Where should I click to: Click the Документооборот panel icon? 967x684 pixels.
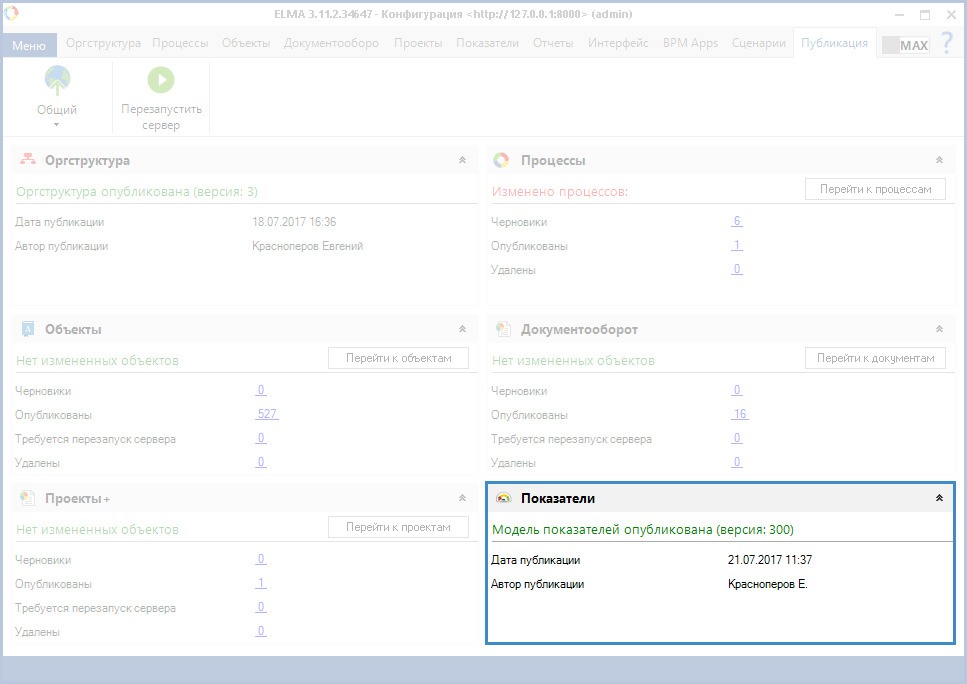[x=503, y=329]
